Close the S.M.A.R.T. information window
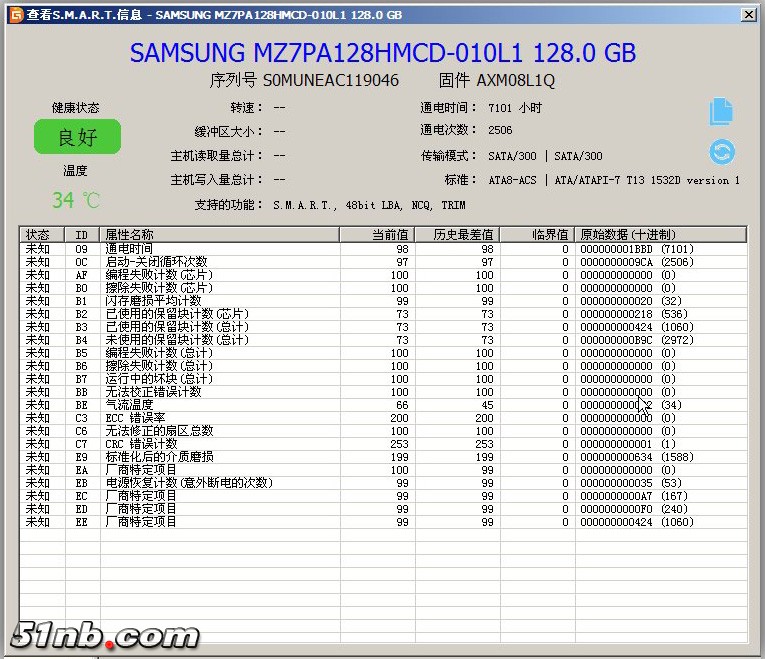 click(x=748, y=14)
